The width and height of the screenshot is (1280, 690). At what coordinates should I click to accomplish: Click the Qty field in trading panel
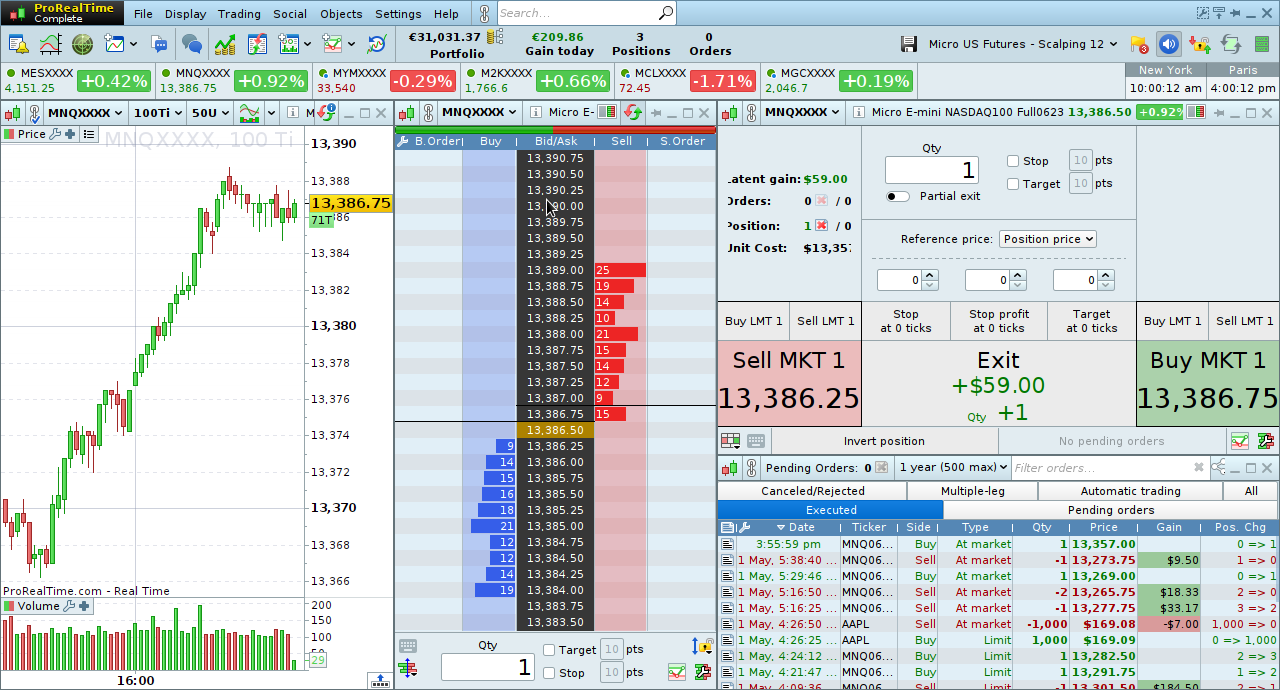click(x=931, y=170)
